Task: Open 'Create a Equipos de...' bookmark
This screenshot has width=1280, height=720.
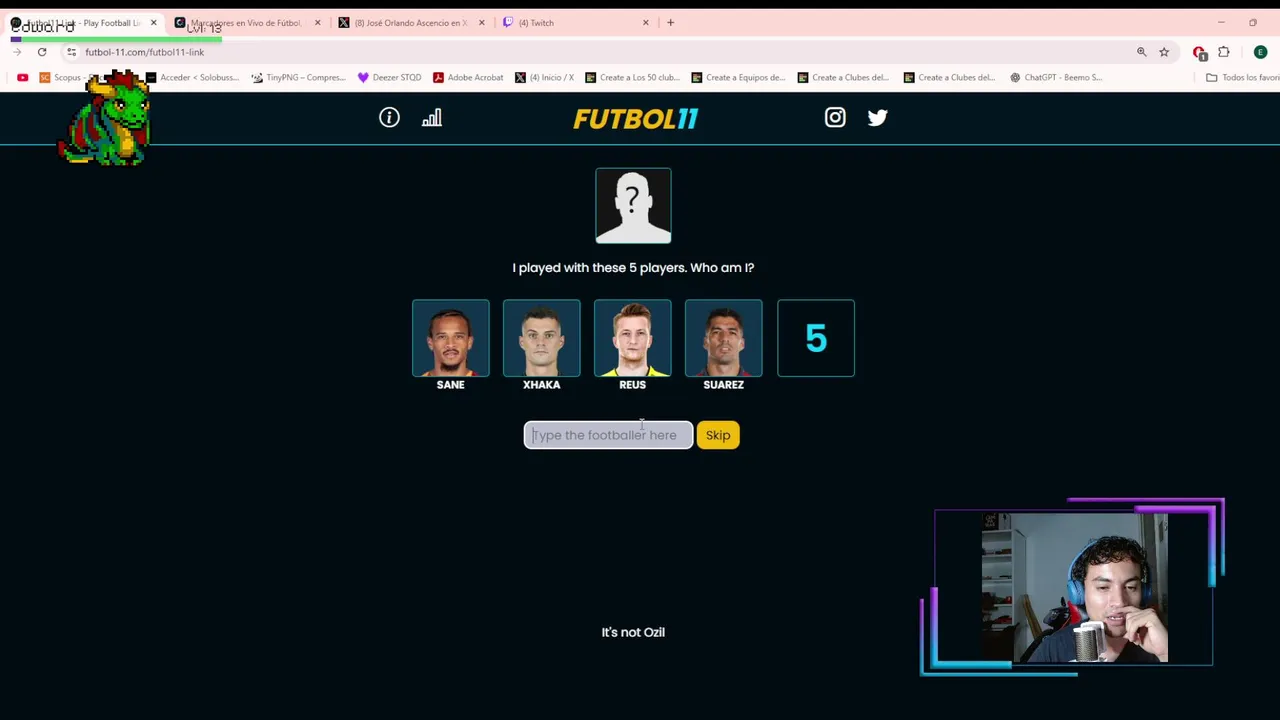Action: click(x=738, y=77)
